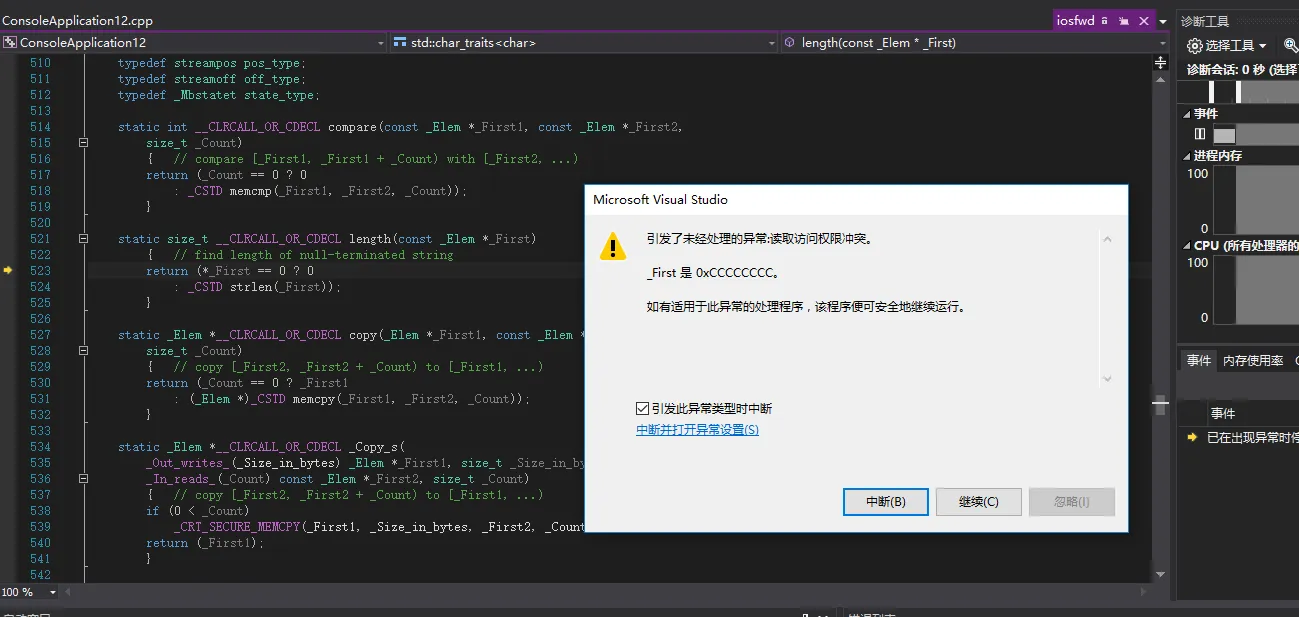Click the yellow arrow icon in event list
Viewport: 1299px width, 617px height.
[1192, 437]
